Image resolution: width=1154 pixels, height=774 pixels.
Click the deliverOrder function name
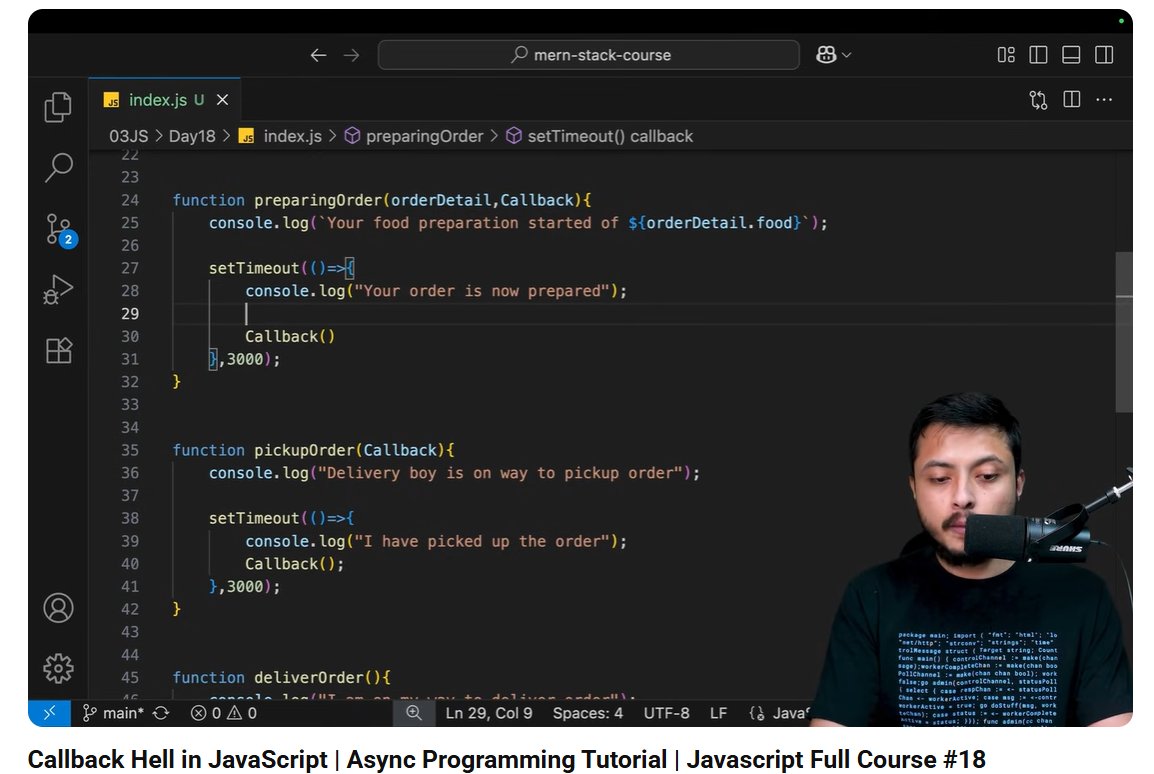pos(309,678)
